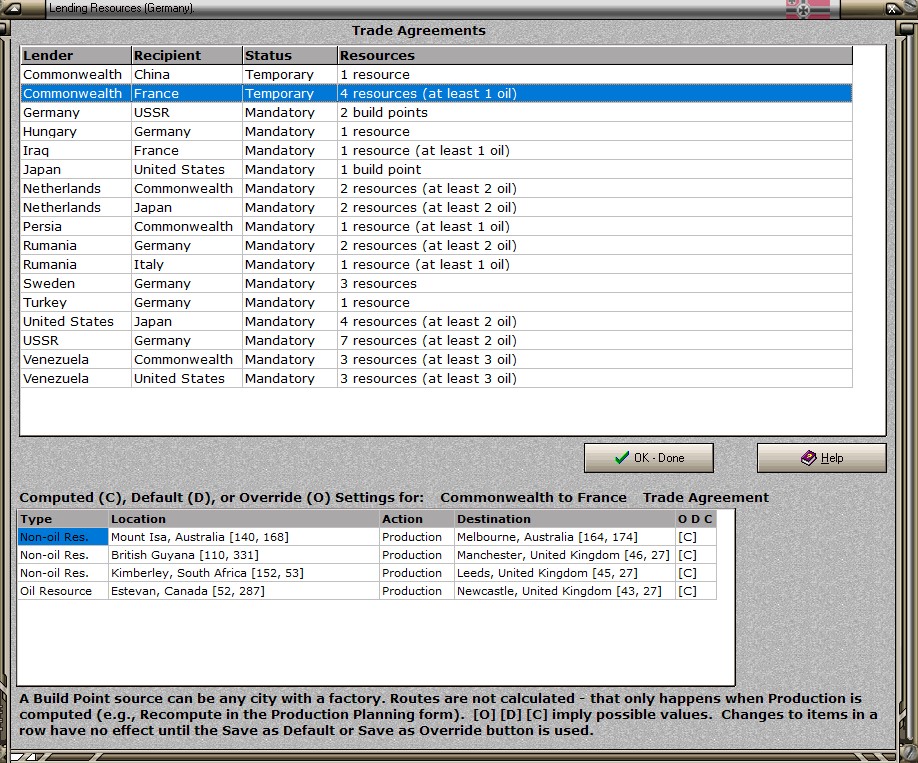
Task: Select the Iraq to France agreement row
Action: tap(436, 150)
